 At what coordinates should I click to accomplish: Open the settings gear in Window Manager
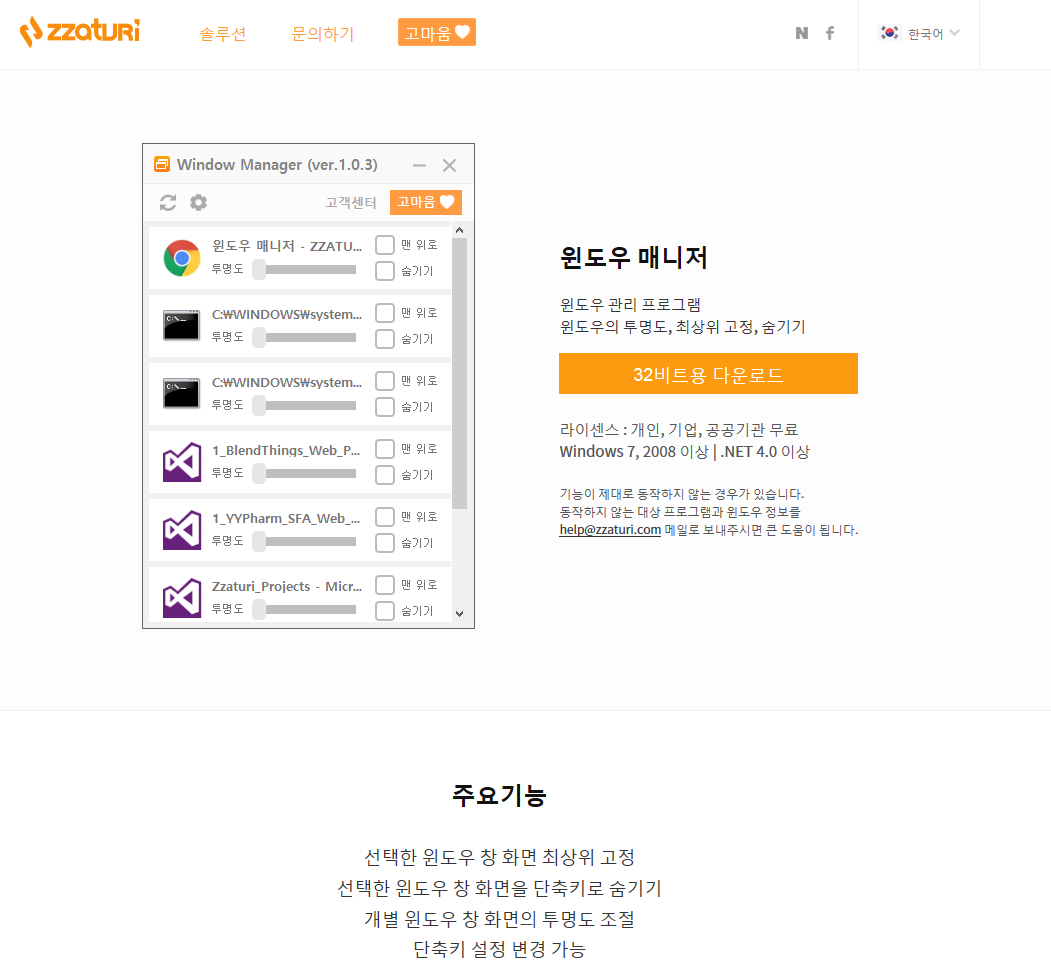[x=198, y=202]
